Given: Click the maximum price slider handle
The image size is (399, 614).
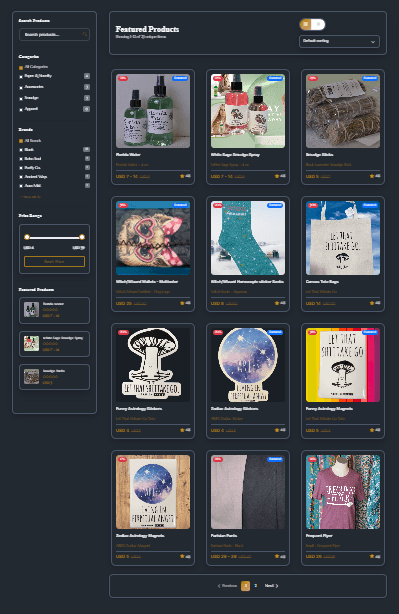Looking at the screenshot, I should (82, 237).
